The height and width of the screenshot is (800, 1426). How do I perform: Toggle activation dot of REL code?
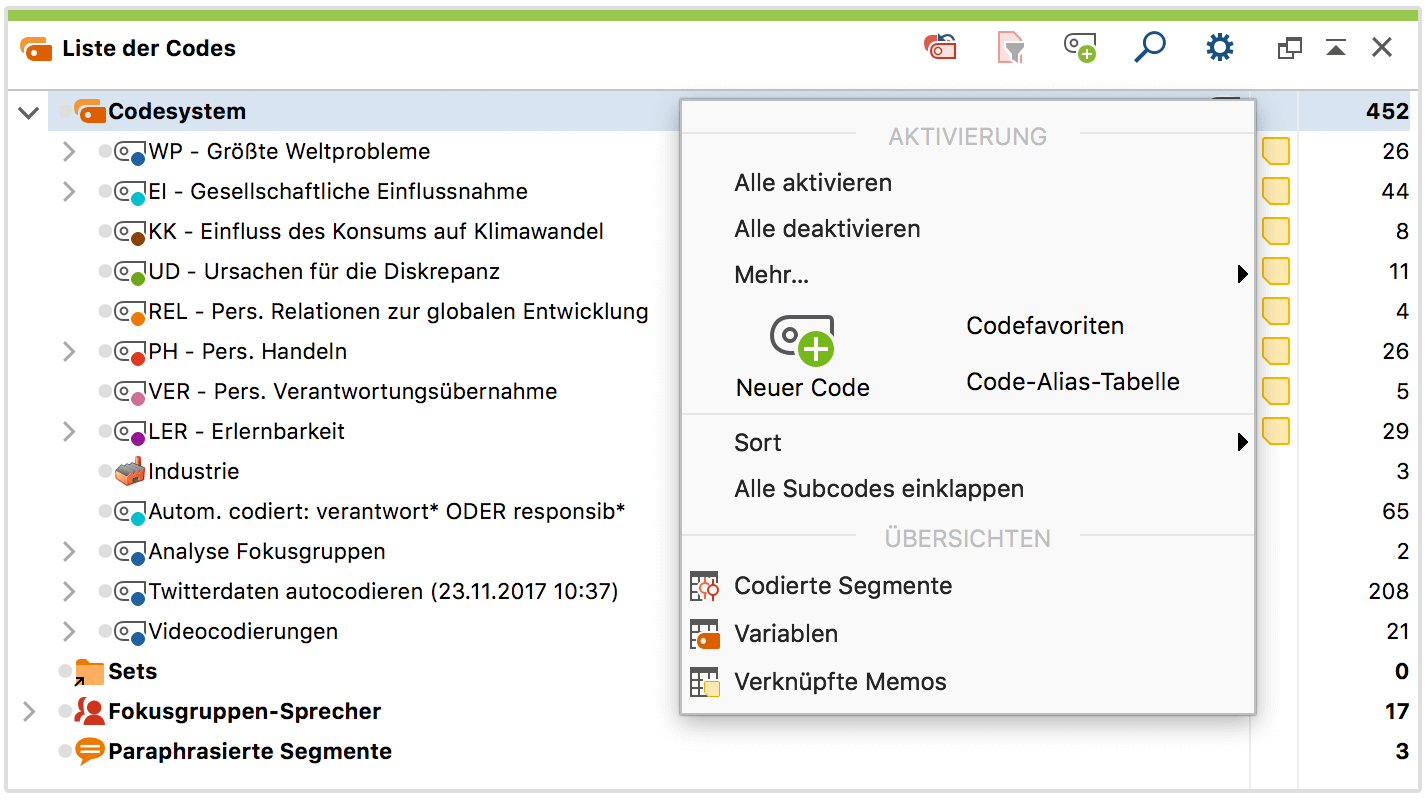point(105,312)
